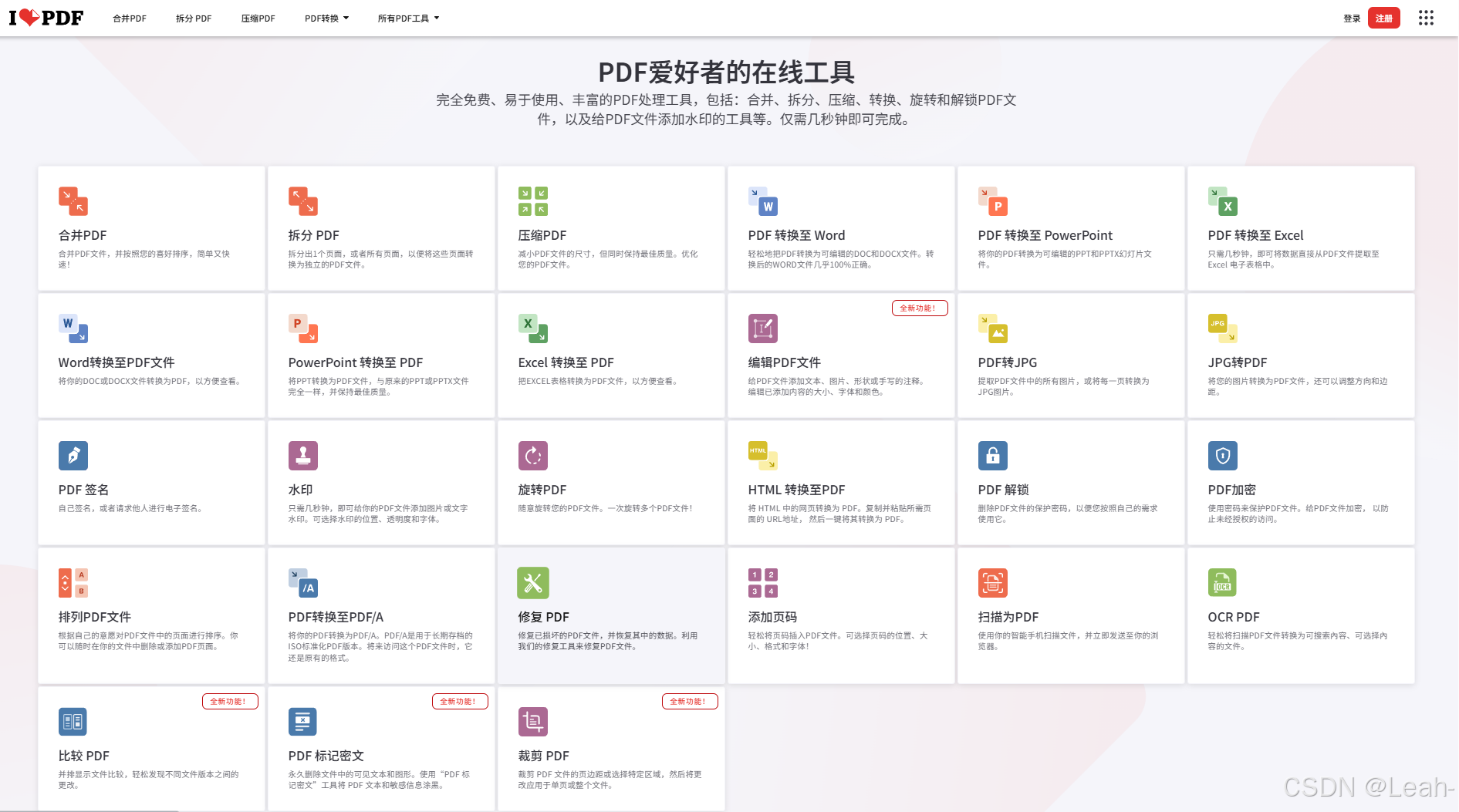Click the iLovePDF logo

(46, 18)
